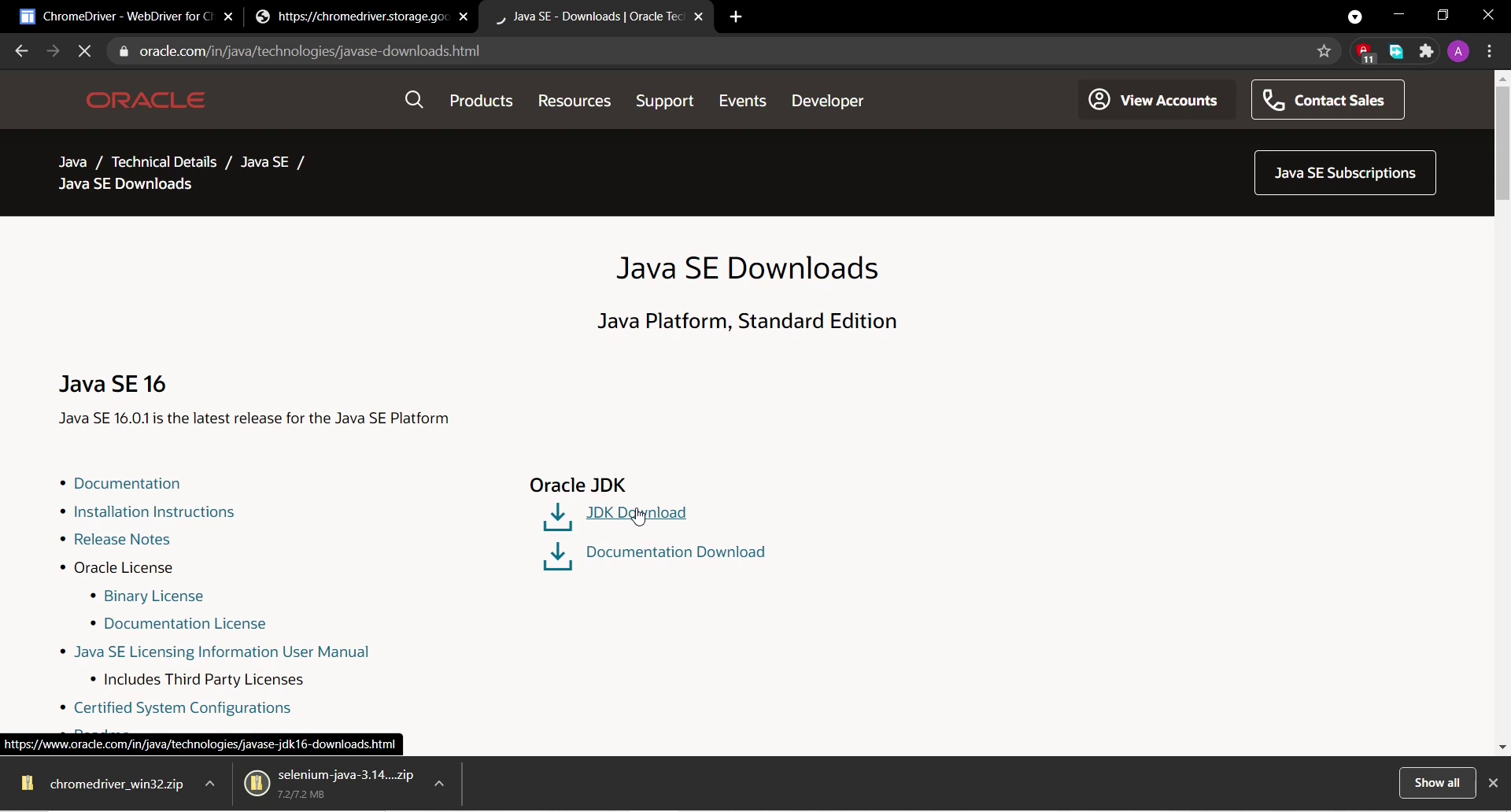Click Show all downloads button

click(1437, 784)
